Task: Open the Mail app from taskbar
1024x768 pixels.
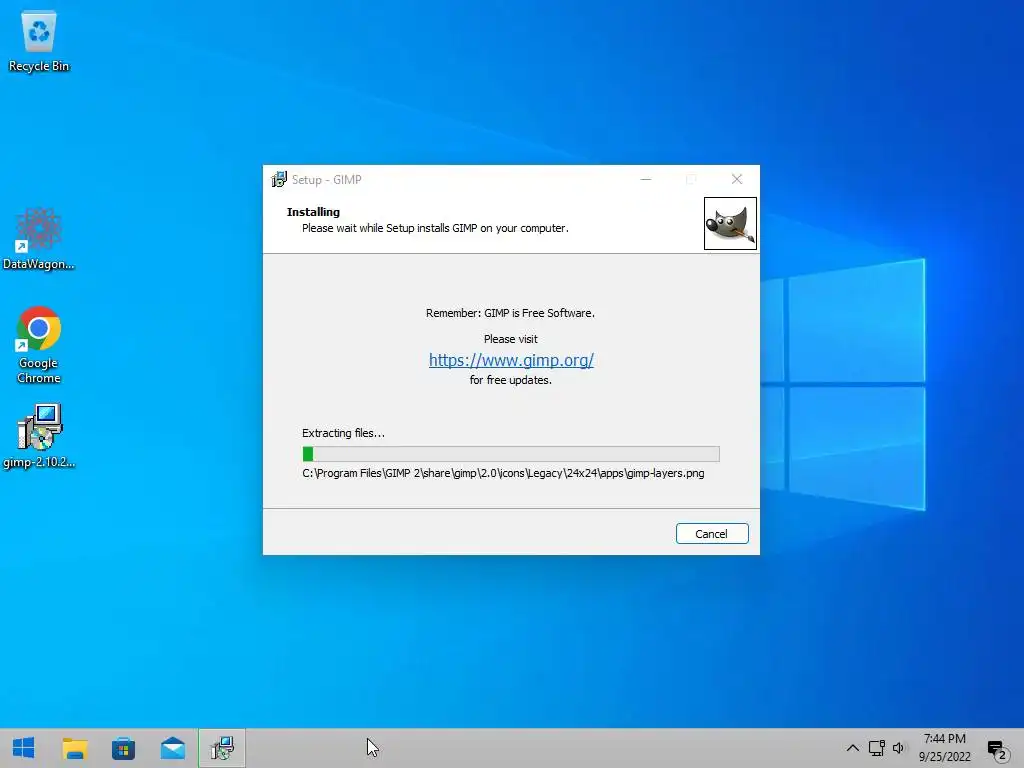Action: (172, 748)
